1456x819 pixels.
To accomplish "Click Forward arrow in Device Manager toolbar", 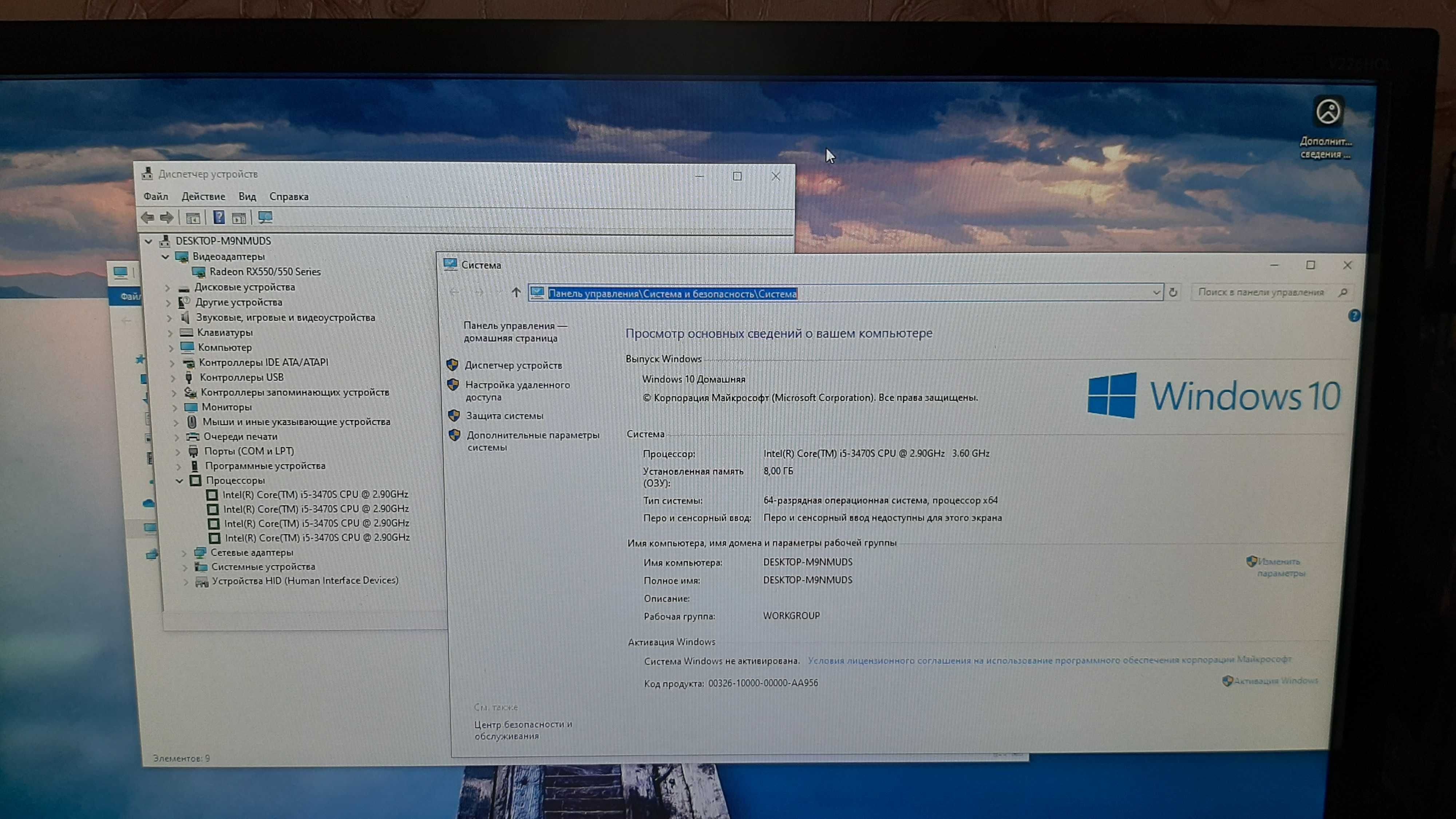I will pos(167,217).
